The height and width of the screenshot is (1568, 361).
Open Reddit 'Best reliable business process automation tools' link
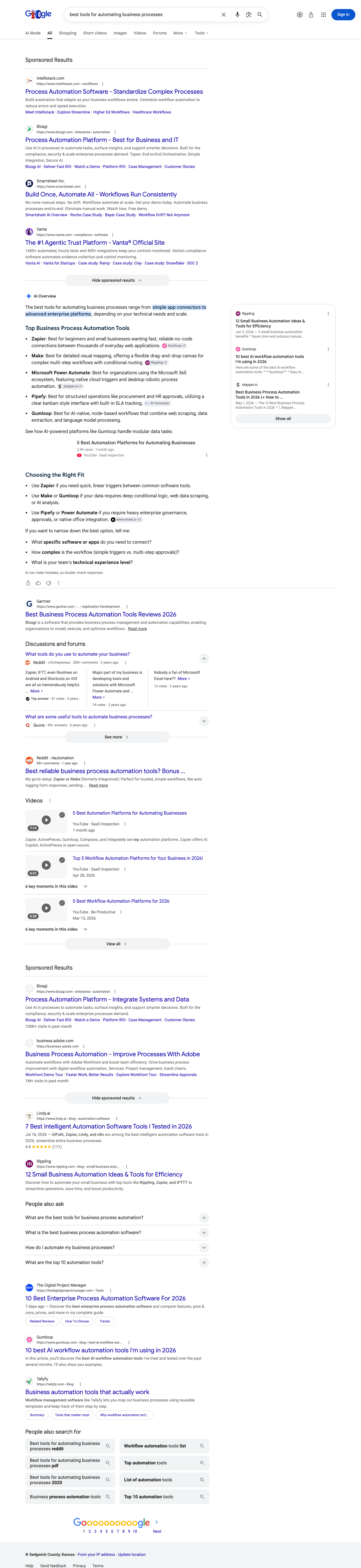[105, 771]
